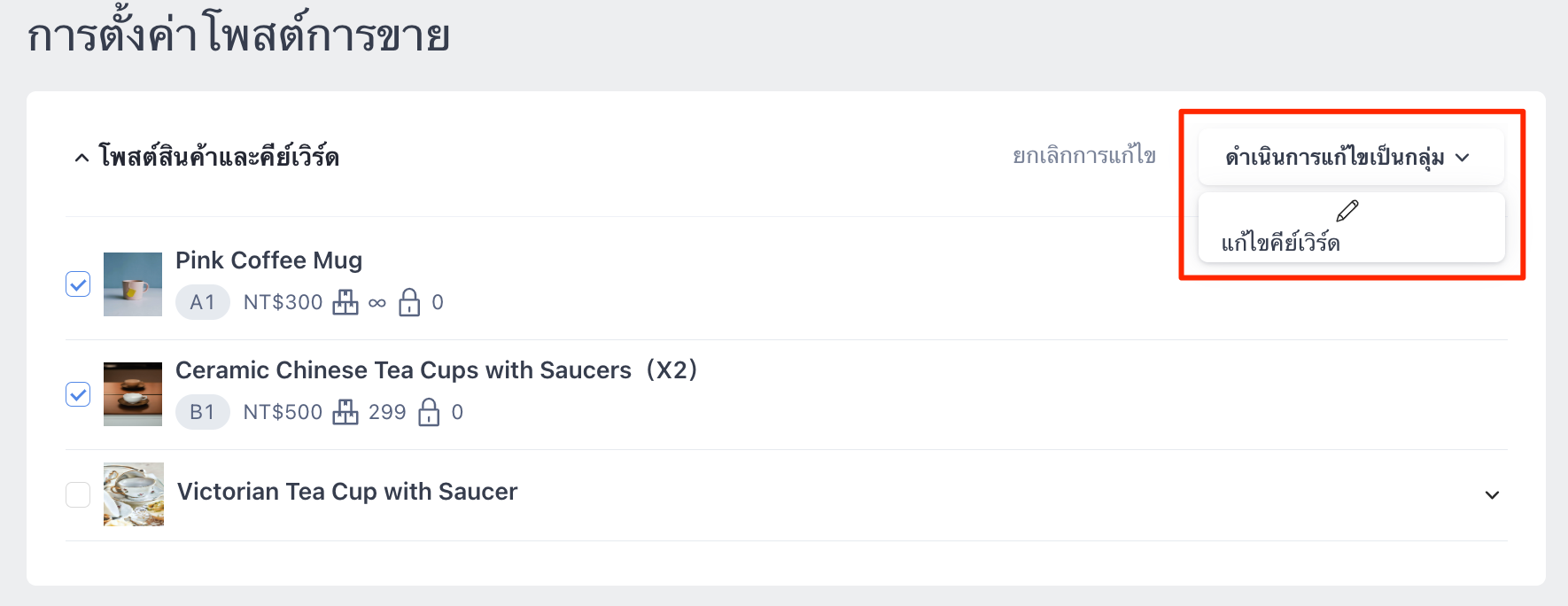Click ยกเลิกการแก้ไข cancel link
This screenshot has height=606, width=1568.
click(x=1084, y=156)
